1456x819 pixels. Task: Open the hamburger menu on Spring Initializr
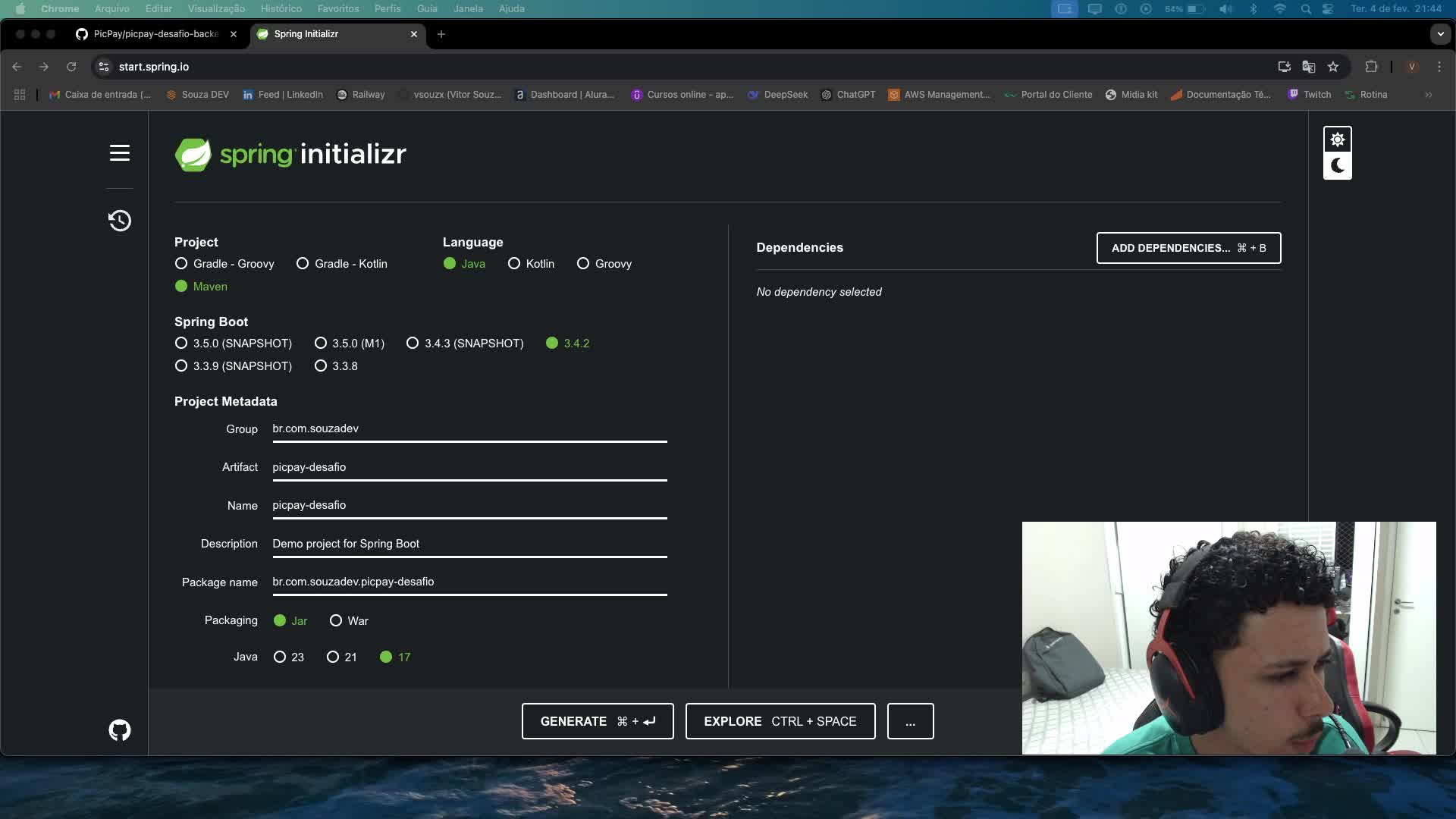click(120, 152)
